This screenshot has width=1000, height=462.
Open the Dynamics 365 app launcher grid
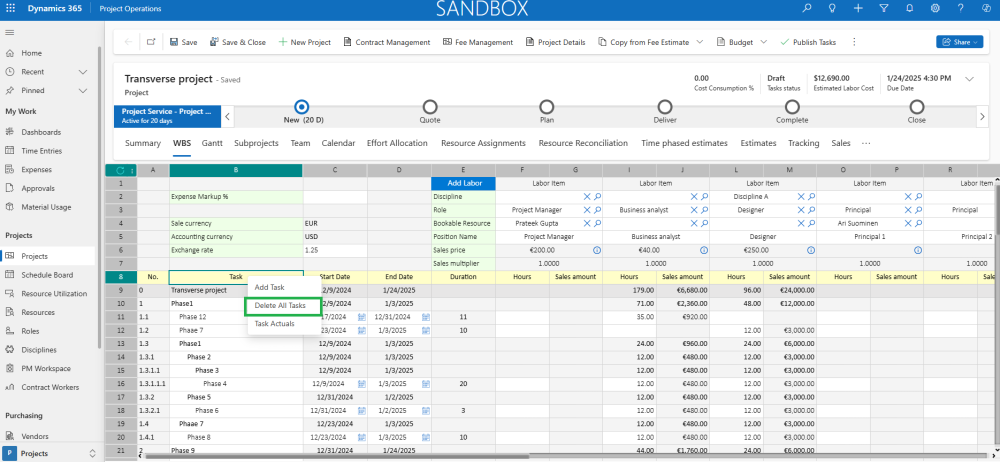(x=10, y=8)
